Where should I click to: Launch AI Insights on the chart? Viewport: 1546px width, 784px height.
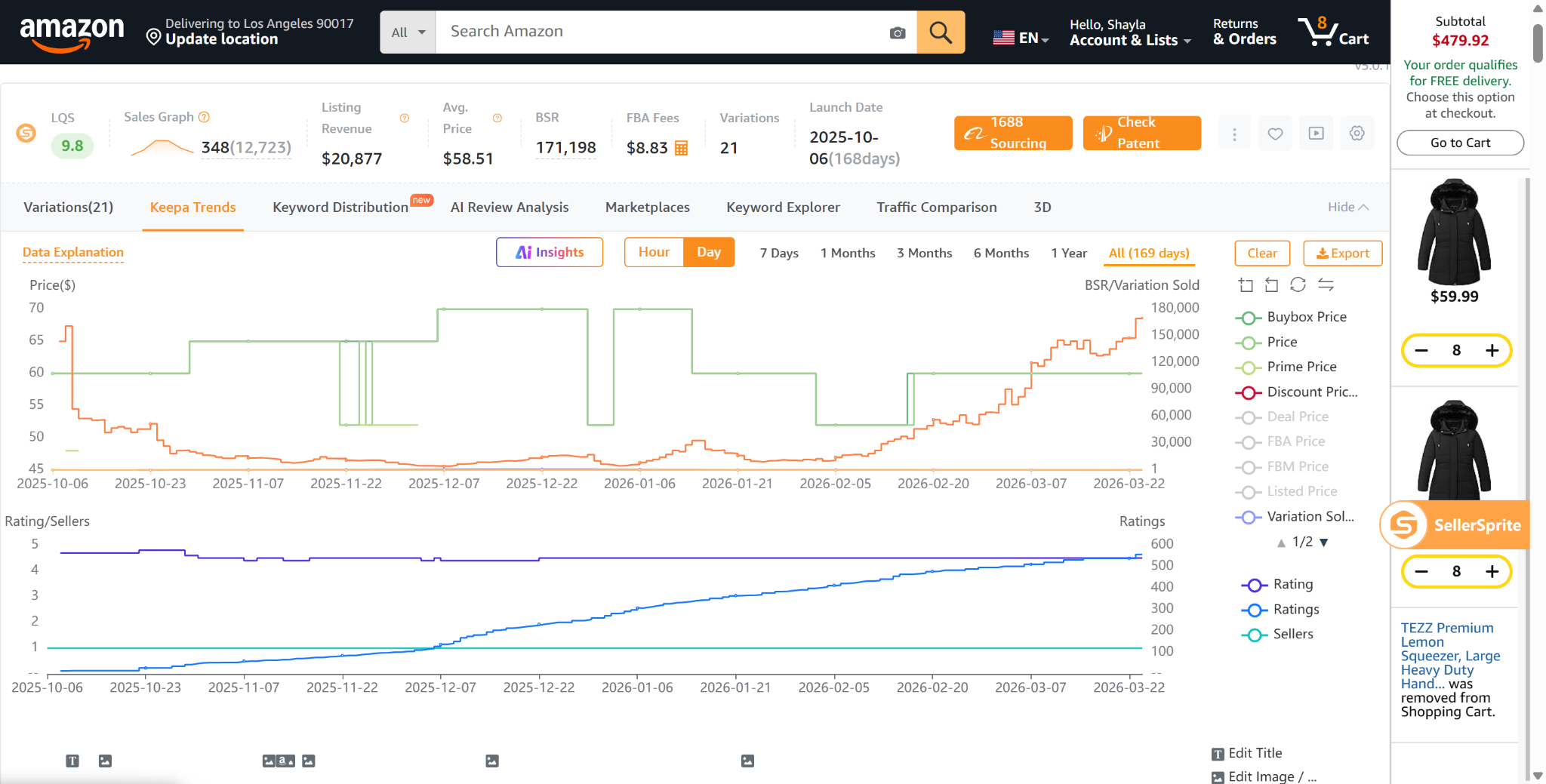click(x=549, y=252)
